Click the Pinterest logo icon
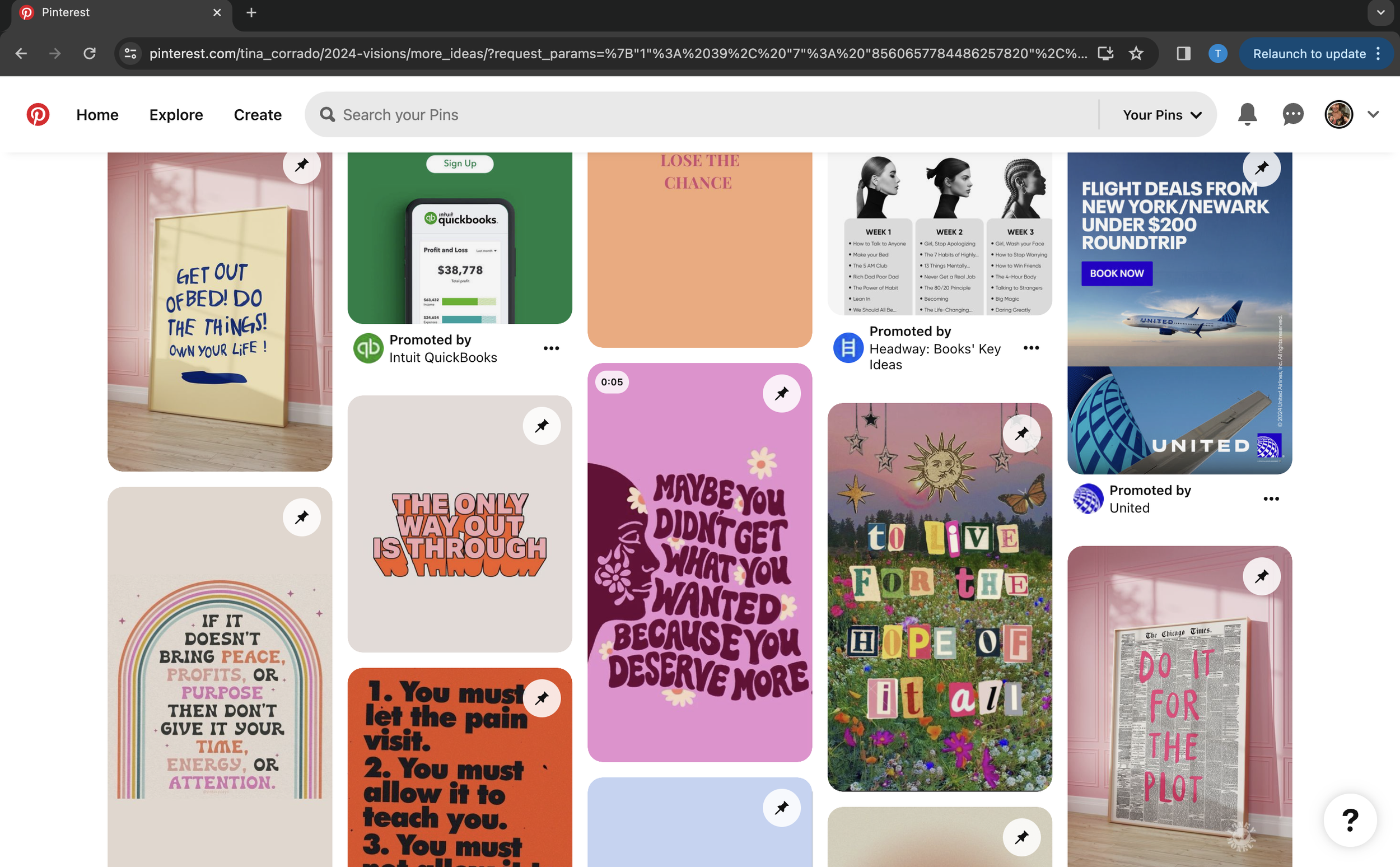Screen dimensions: 1400x867 38,115
